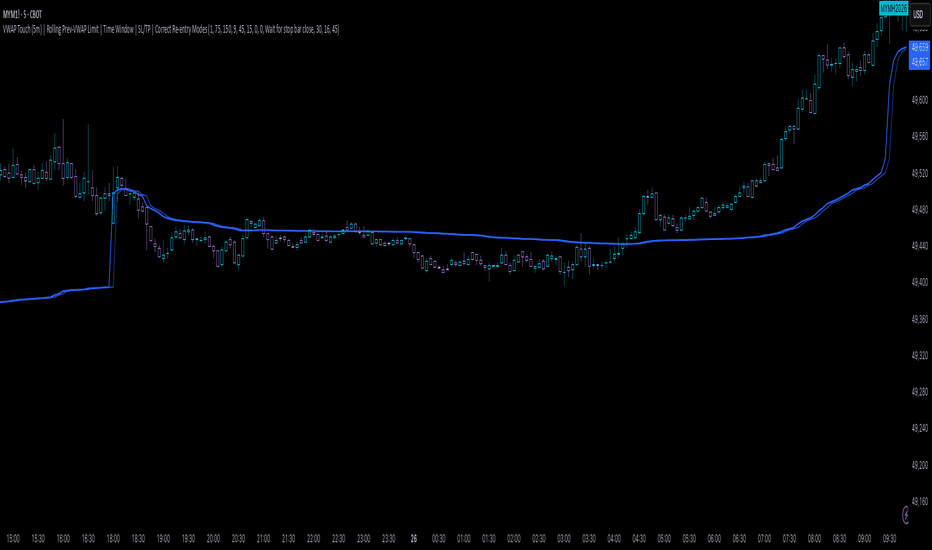932x550 pixels.
Task: Click the MYM1! · 5 · CBOT symbol title
Action: click(22, 14)
